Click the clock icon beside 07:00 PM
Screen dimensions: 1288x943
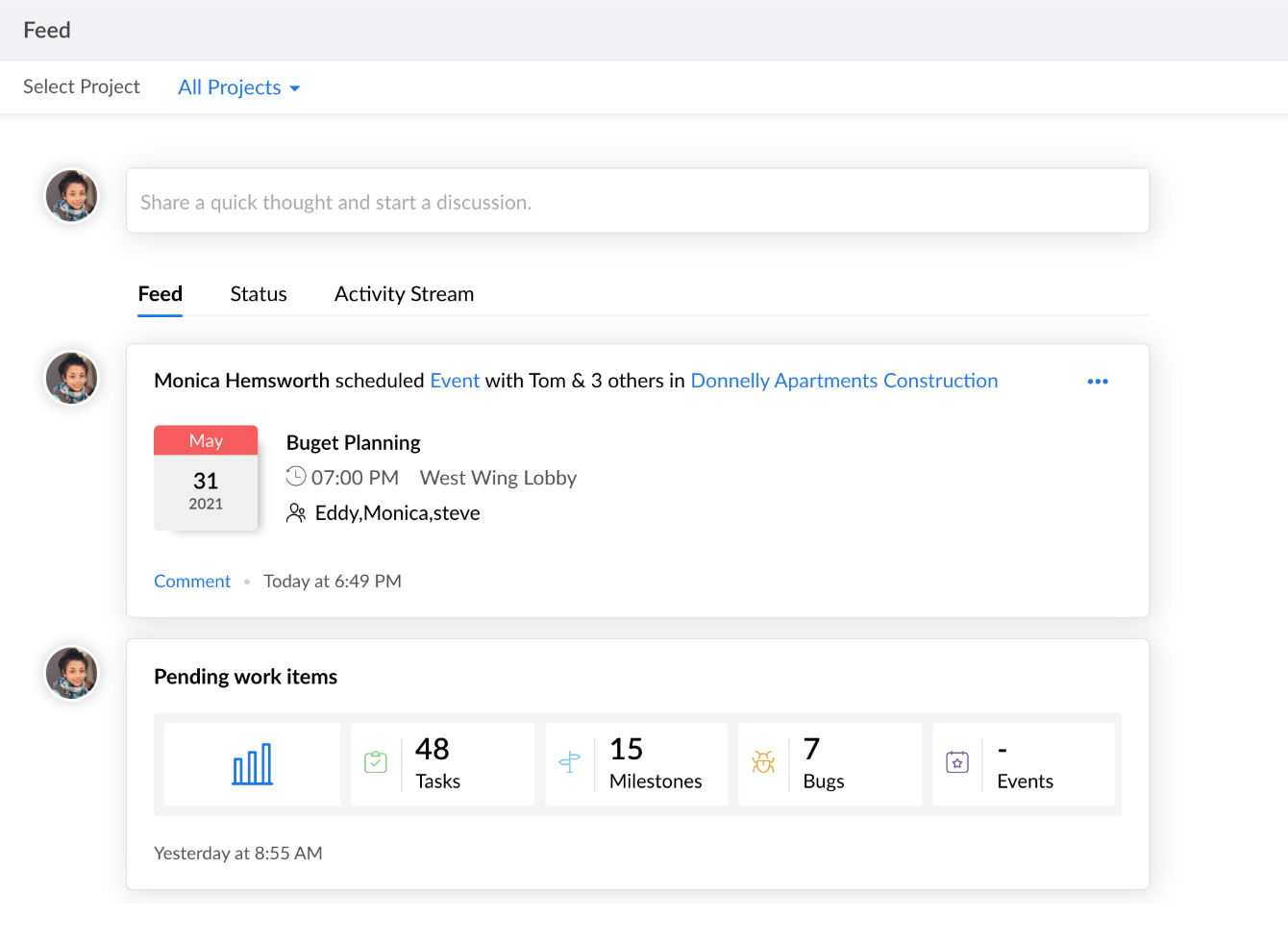pos(296,477)
